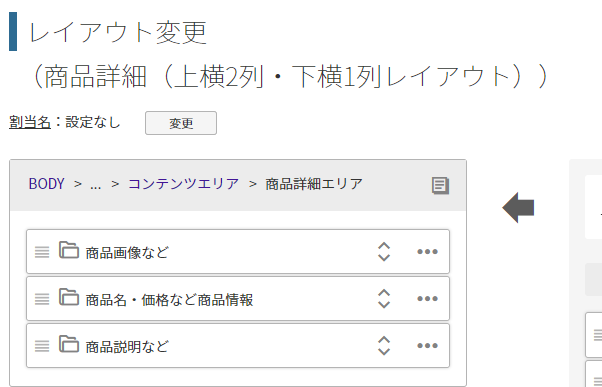Expand the collapsed … breadcrumb item
This screenshot has height=387, width=602.
[96, 185]
